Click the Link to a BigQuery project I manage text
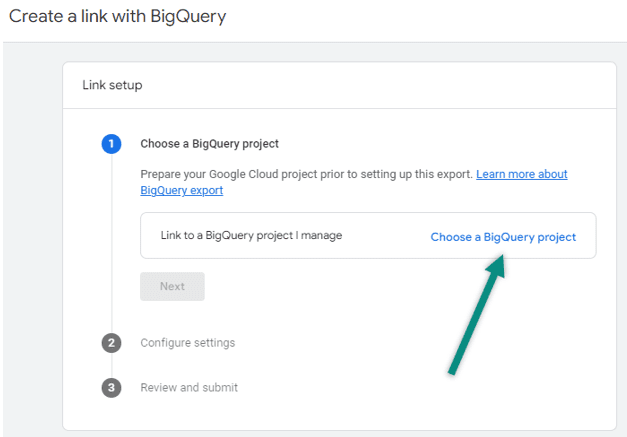The image size is (627, 437). (x=251, y=235)
